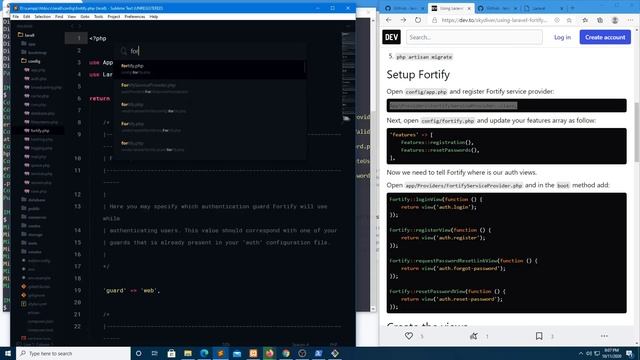Click the DEV logo
The height and width of the screenshot is (360, 640).
[391, 37]
